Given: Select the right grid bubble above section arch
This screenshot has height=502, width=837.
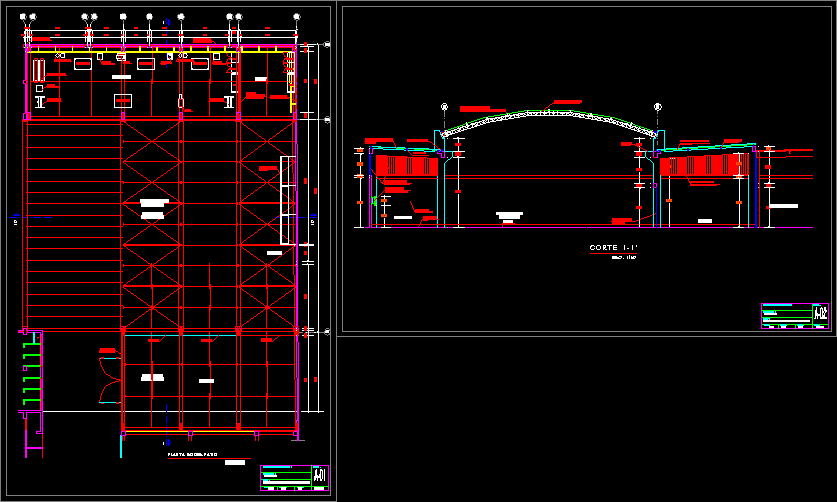Looking at the screenshot, I should 657,106.
